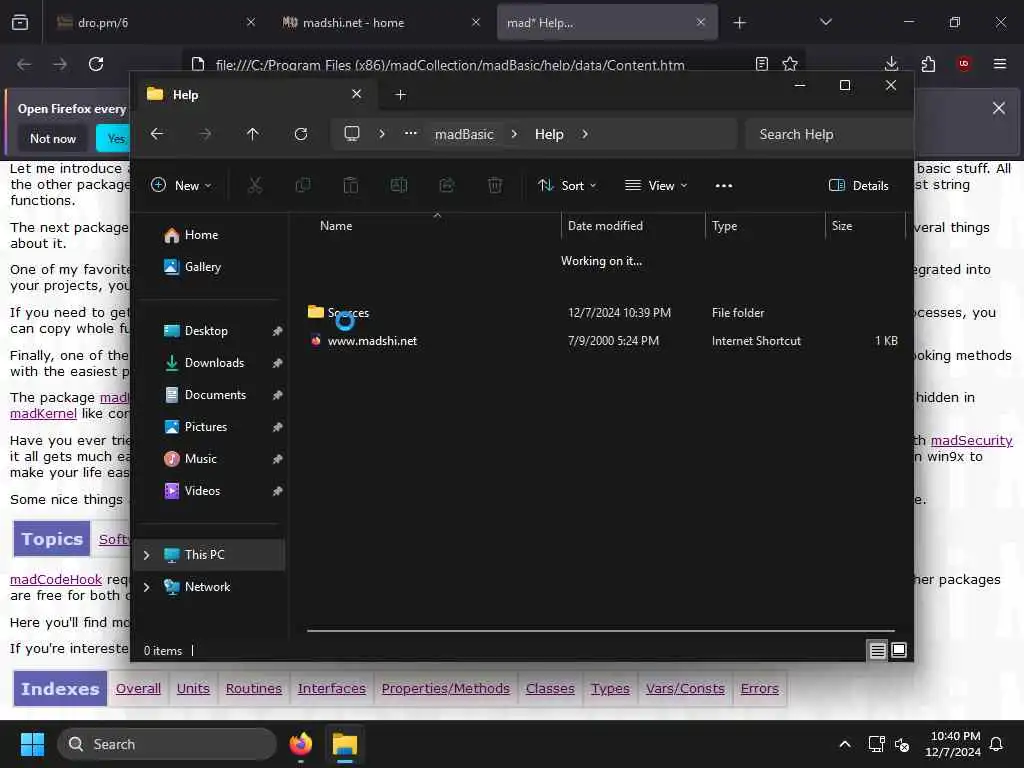Toggle the Details pane

(858, 185)
